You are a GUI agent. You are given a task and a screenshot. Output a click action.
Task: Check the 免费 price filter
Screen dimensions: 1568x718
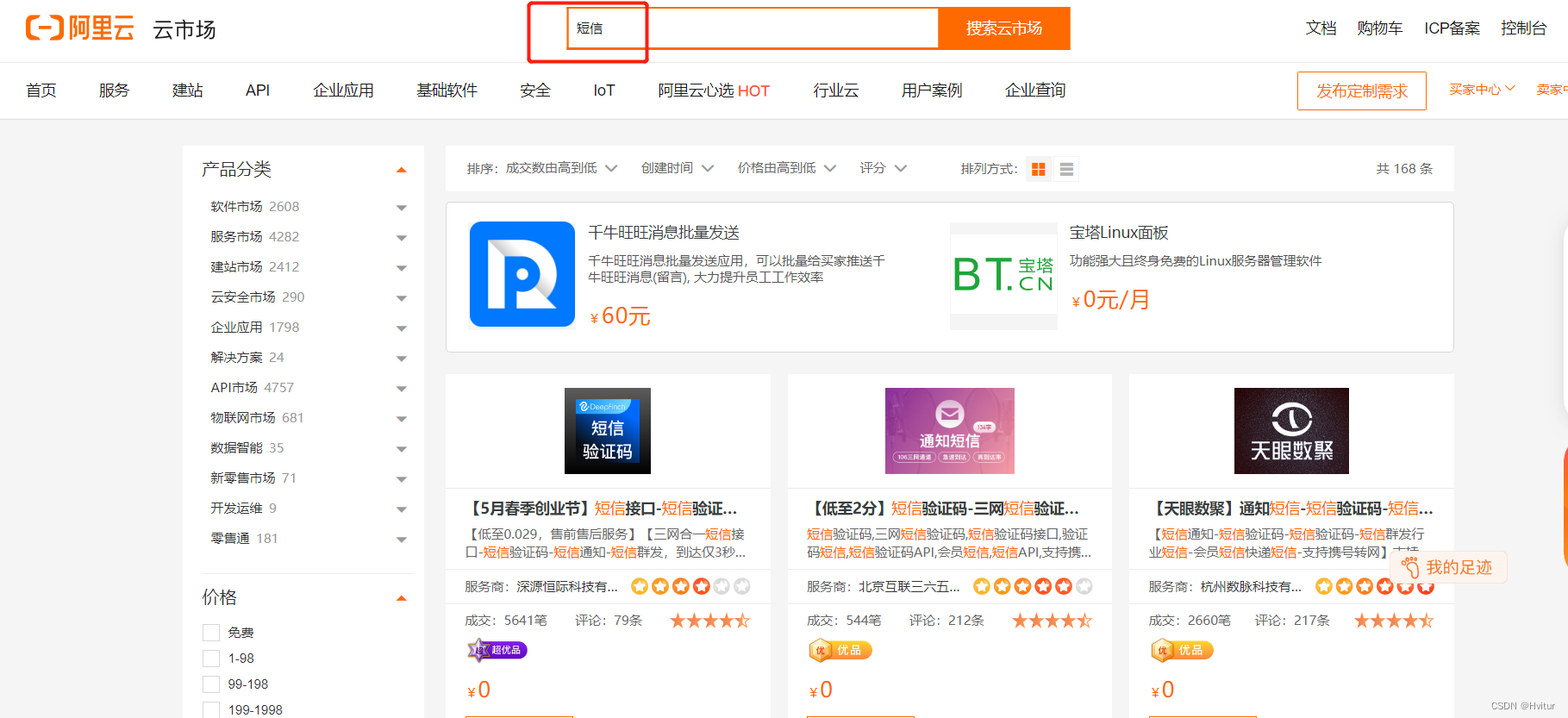click(211, 633)
